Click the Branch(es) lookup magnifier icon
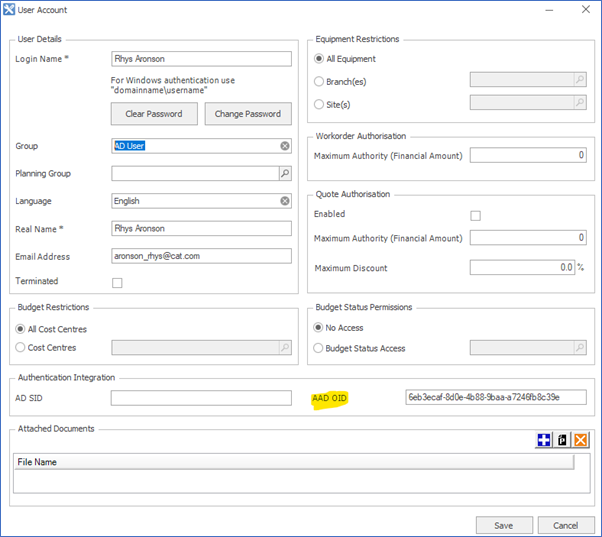This screenshot has width=602, height=537. pyautogui.click(x=580, y=80)
